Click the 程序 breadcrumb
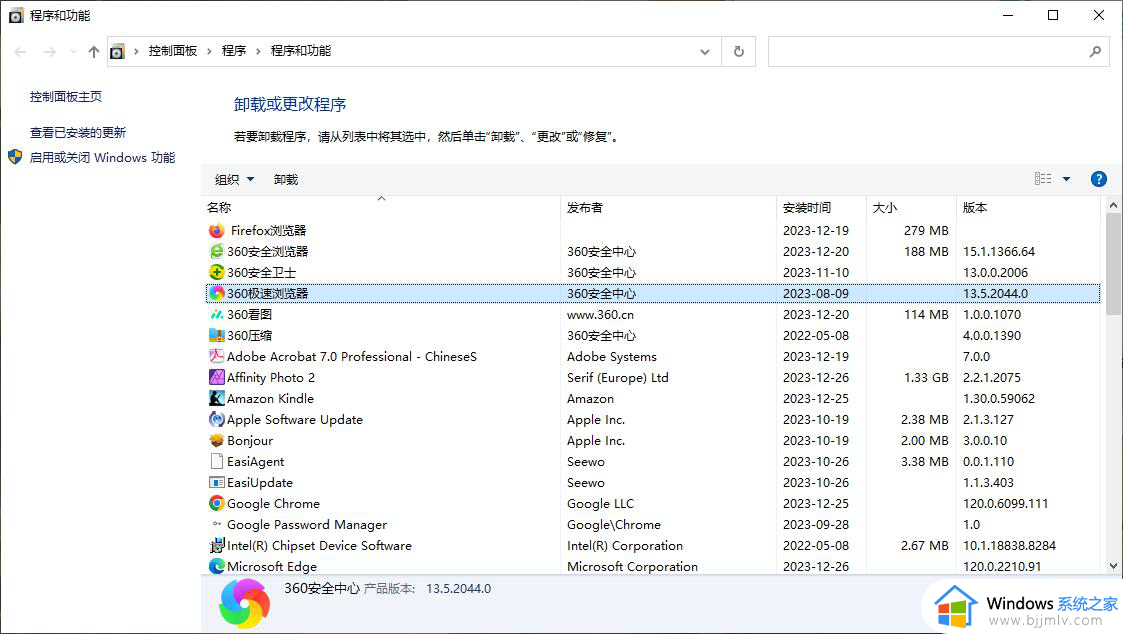Viewport: 1123px width, 634px height. pos(233,51)
